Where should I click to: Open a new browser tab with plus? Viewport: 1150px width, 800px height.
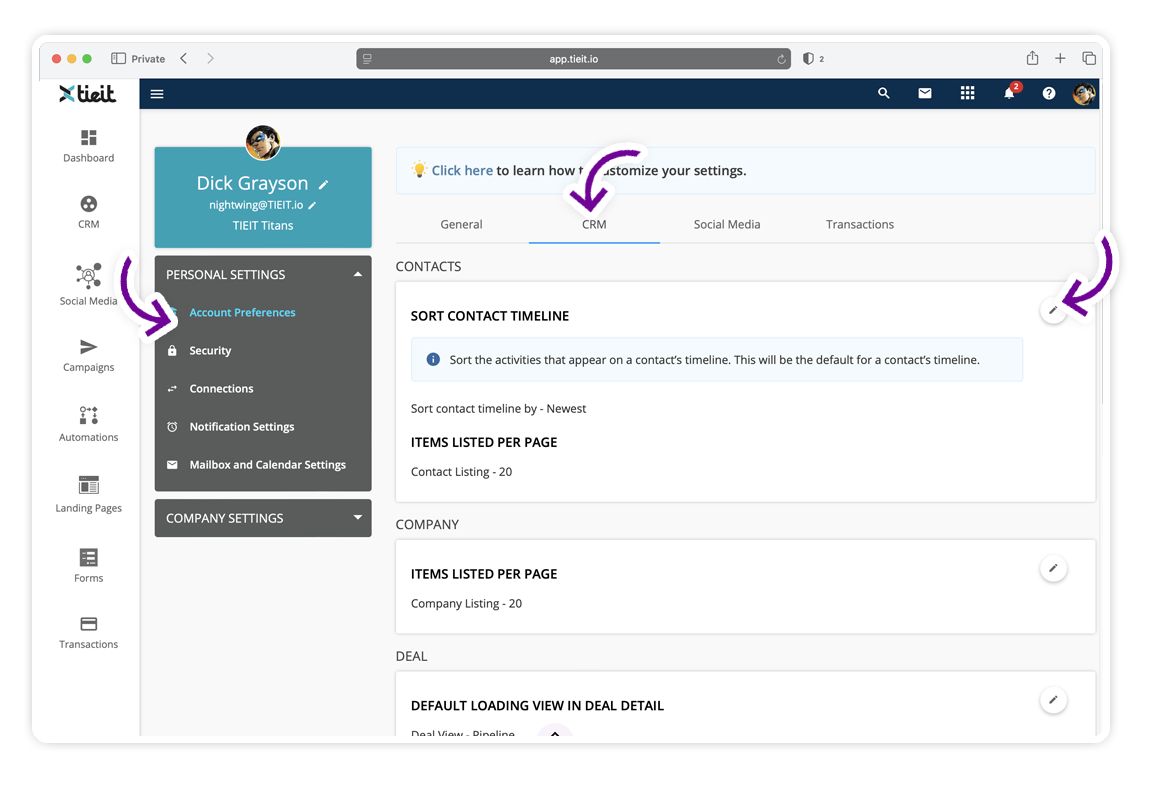(x=1060, y=58)
